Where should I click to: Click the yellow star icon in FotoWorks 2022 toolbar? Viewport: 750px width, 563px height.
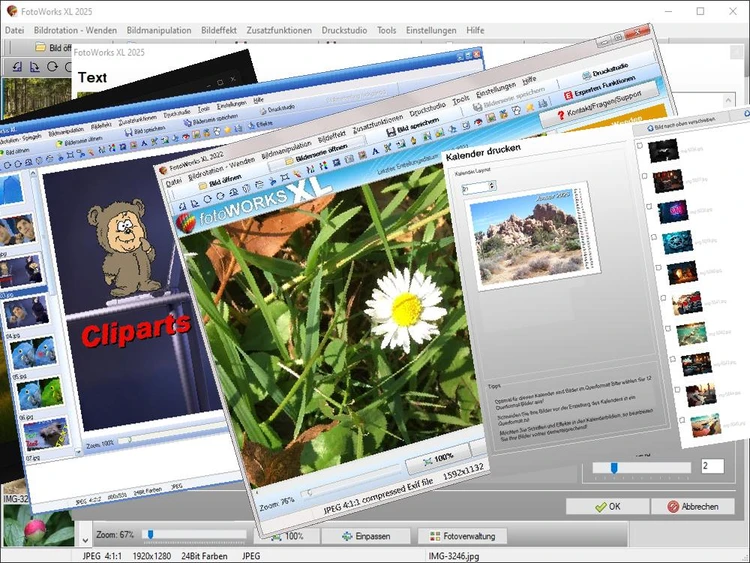529,108
